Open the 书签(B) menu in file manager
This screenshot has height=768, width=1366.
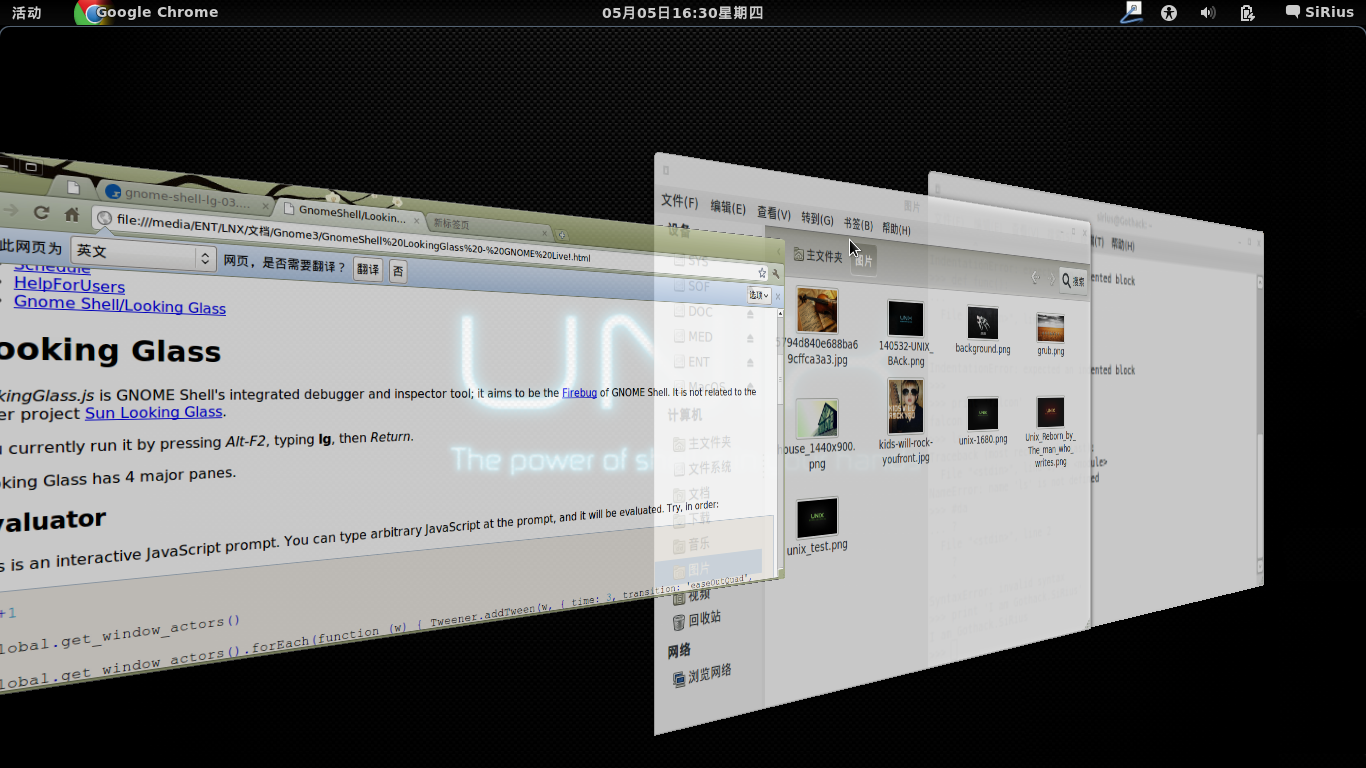(x=858, y=225)
